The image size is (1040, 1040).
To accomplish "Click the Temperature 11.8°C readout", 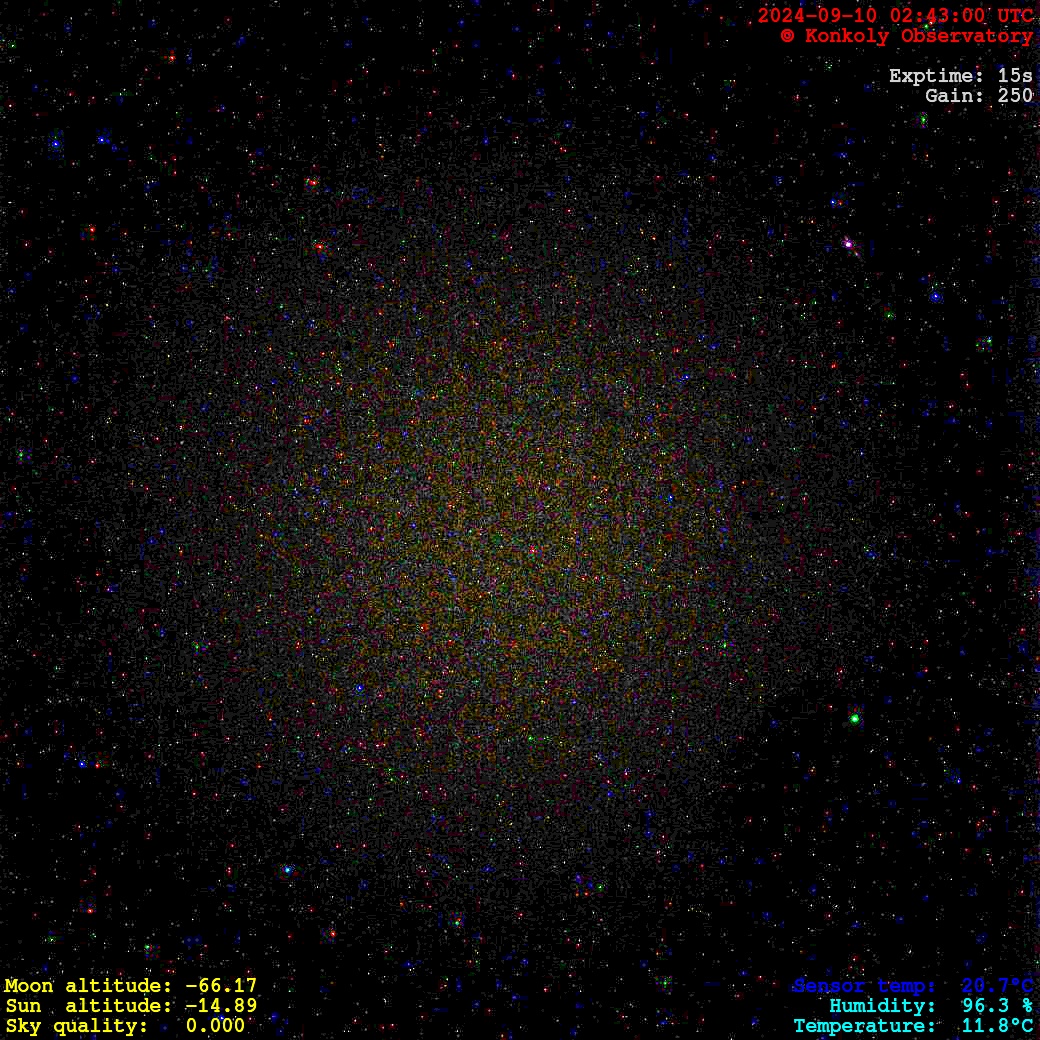I will tap(912, 1026).
